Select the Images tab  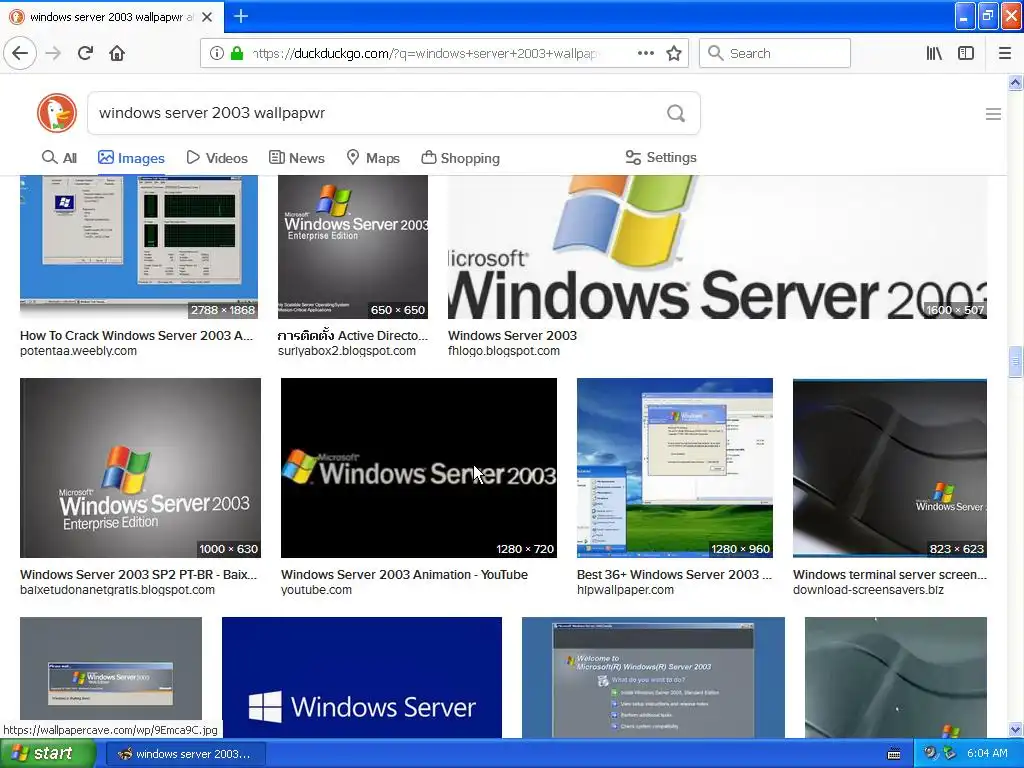point(131,158)
